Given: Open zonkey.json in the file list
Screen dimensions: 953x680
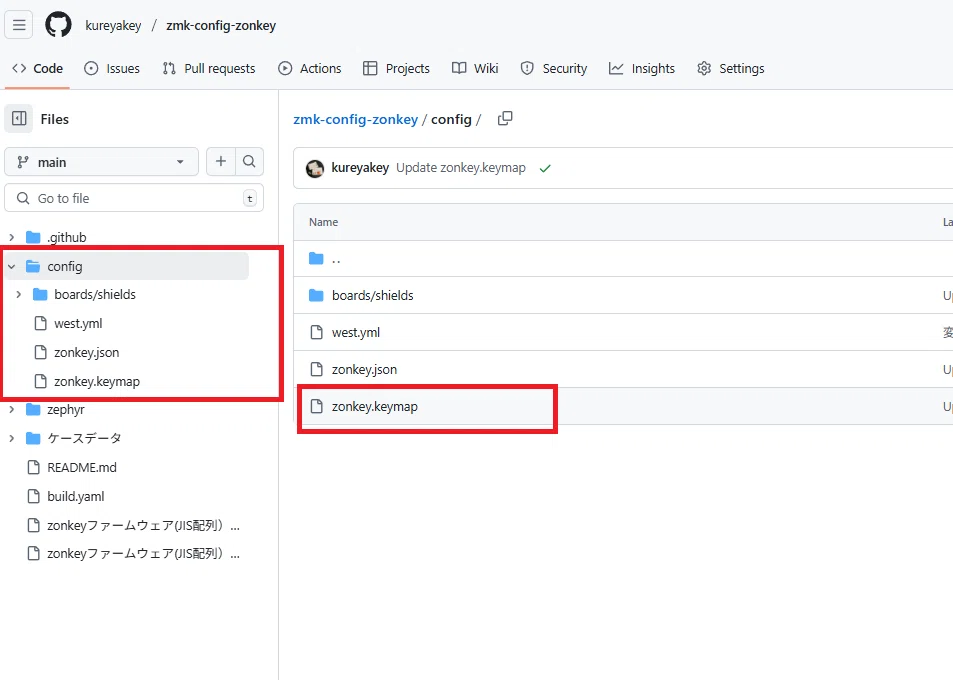Looking at the screenshot, I should click(364, 369).
